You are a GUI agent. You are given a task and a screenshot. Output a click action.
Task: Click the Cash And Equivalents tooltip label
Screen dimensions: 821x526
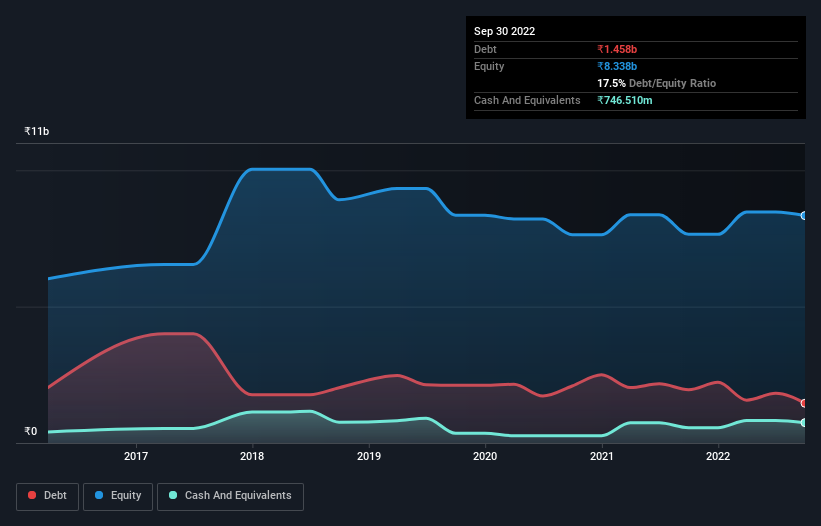pyautogui.click(x=527, y=100)
